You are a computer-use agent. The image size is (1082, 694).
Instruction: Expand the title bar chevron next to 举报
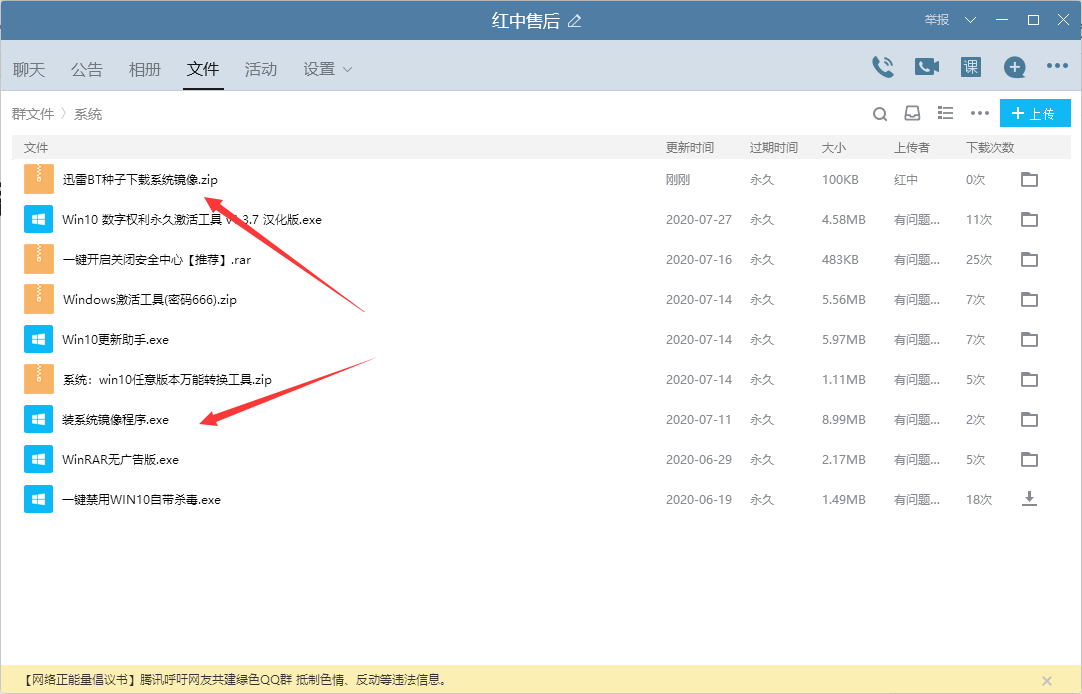coord(970,20)
